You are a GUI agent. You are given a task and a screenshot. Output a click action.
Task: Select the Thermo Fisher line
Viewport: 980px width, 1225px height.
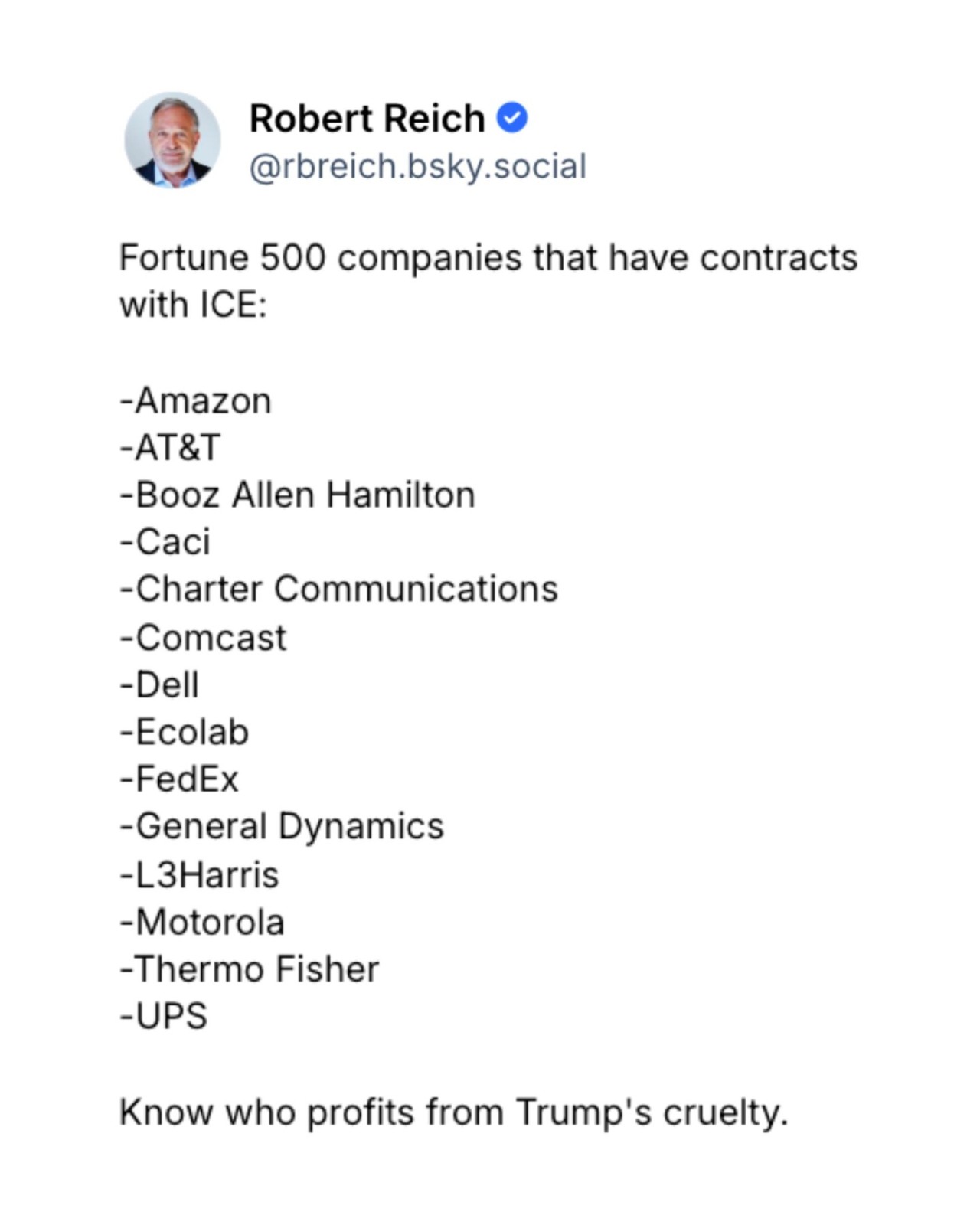click(250, 969)
